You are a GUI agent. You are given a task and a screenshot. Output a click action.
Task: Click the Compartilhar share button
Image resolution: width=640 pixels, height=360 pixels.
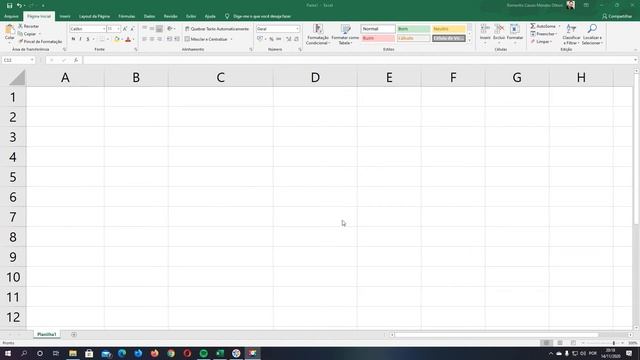click(x=617, y=16)
